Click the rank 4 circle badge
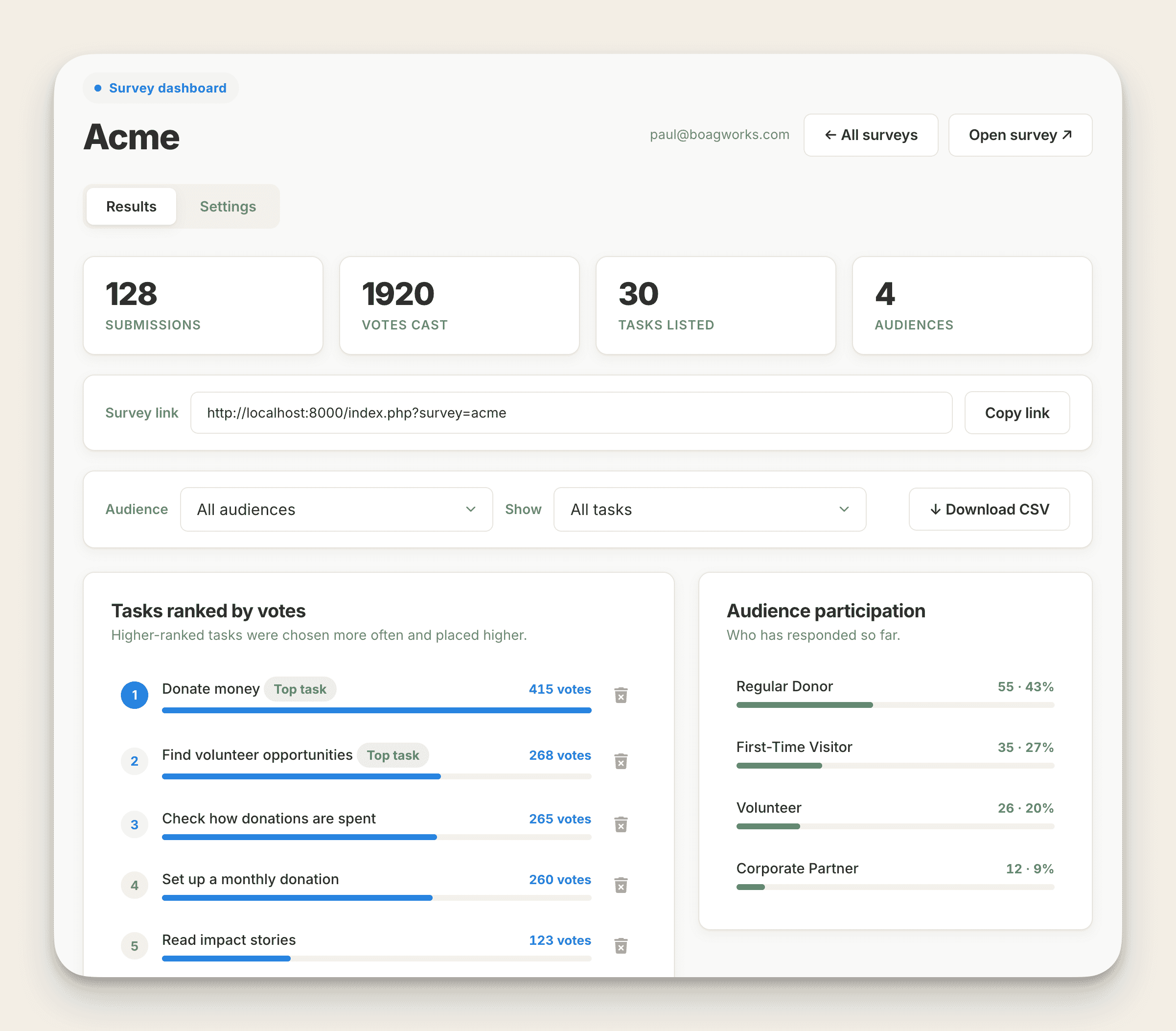This screenshot has width=1176, height=1031. [x=135, y=886]
